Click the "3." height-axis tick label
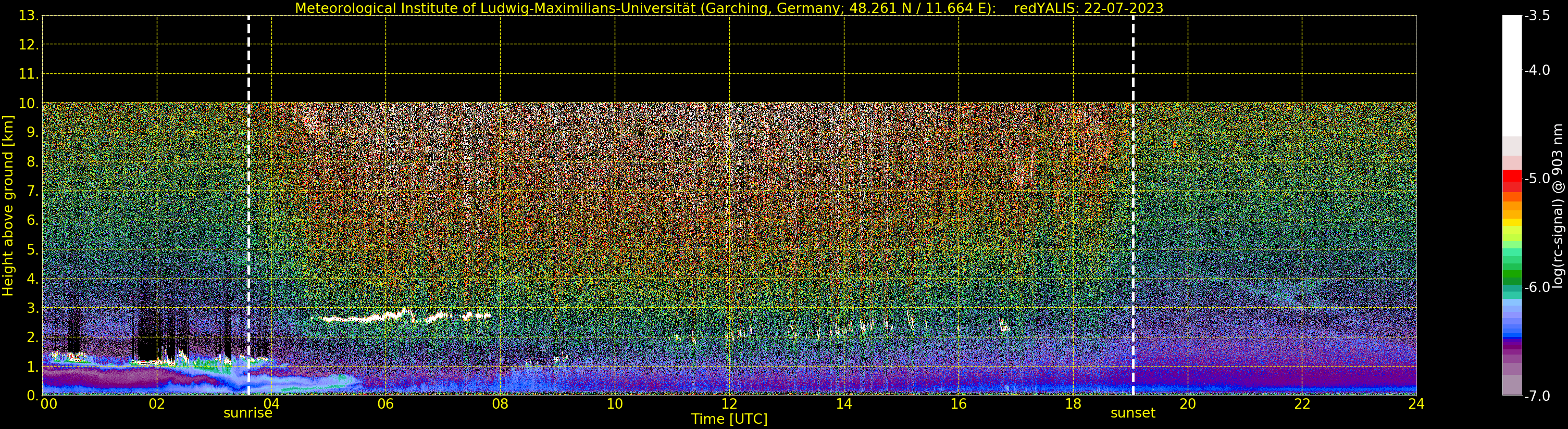Screen dimensions: 1568x429 coord(32,308)
